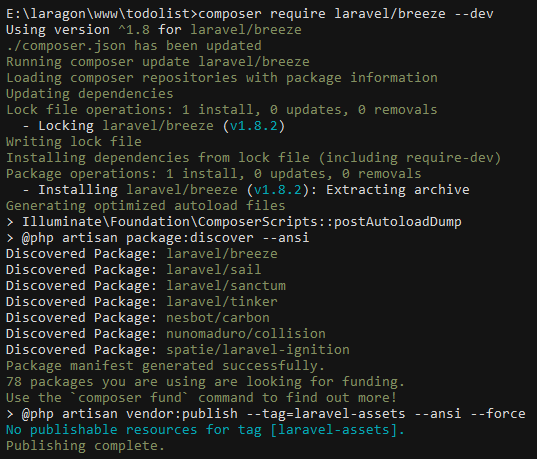Click the 'Using version ^1.8' line
Image resolution: width=537 pixels, height=459 pixels.
pos(154,30)
